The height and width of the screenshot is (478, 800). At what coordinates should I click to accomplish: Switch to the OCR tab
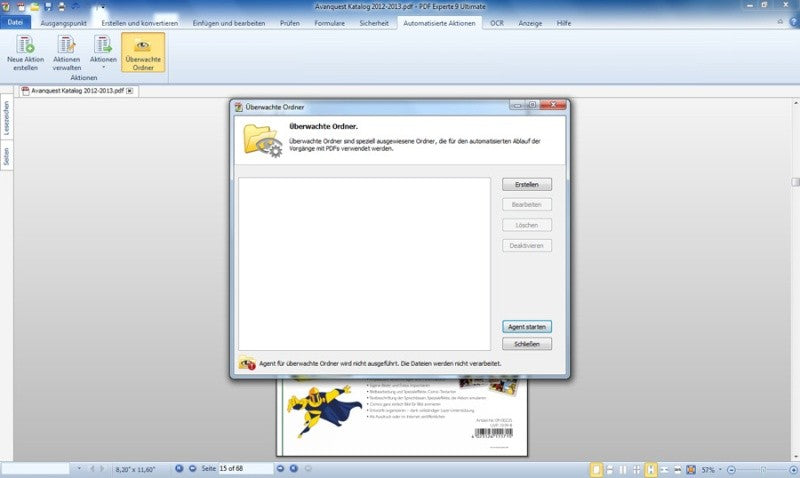tap(496, 23)
